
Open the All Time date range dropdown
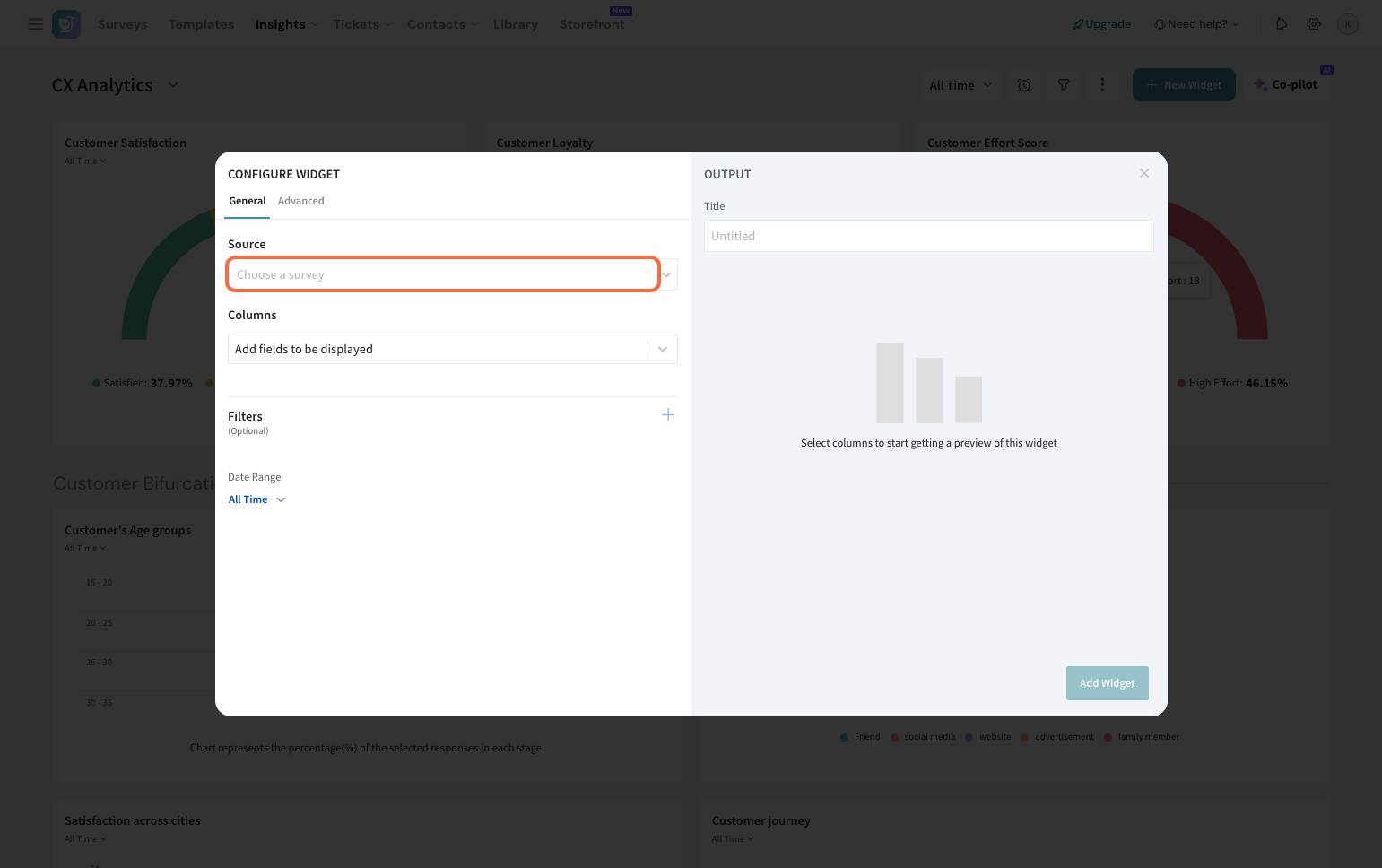(x=256, y=499)
